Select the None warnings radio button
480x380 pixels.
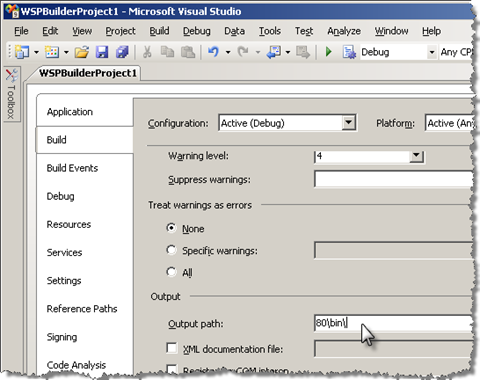coord(171,228)
